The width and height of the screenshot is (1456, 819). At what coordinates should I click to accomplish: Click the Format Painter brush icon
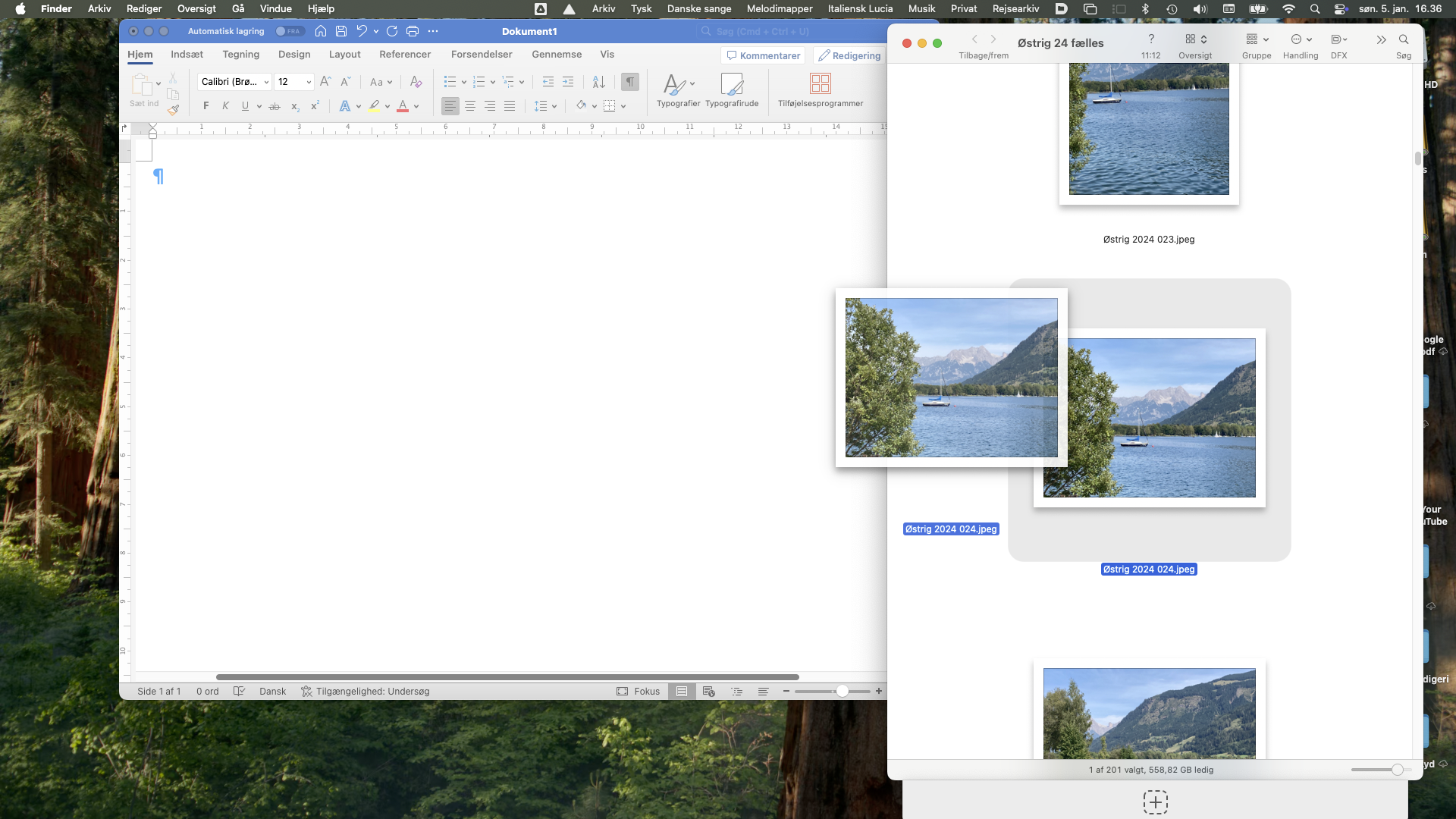[173, 110]
